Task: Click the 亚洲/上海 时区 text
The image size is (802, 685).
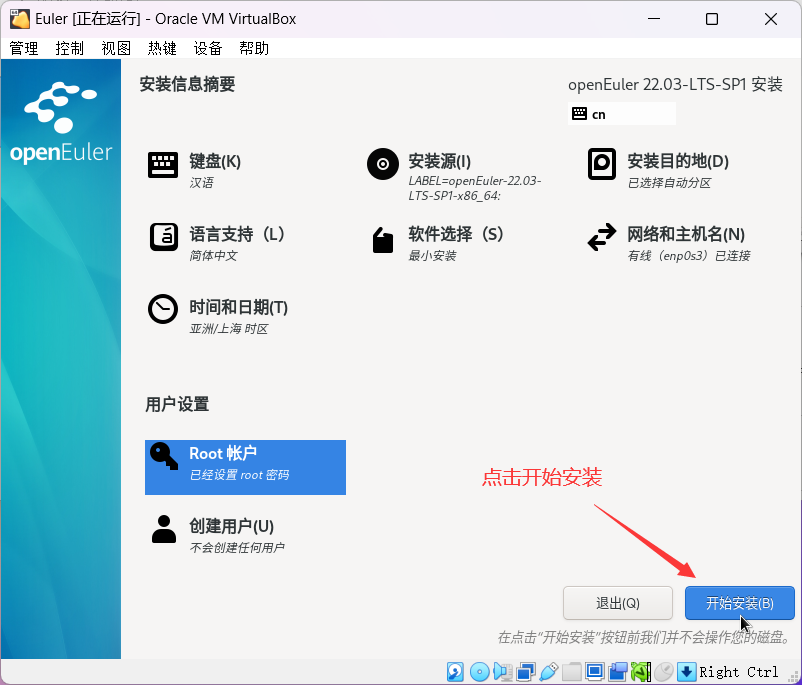Action: 228,329
